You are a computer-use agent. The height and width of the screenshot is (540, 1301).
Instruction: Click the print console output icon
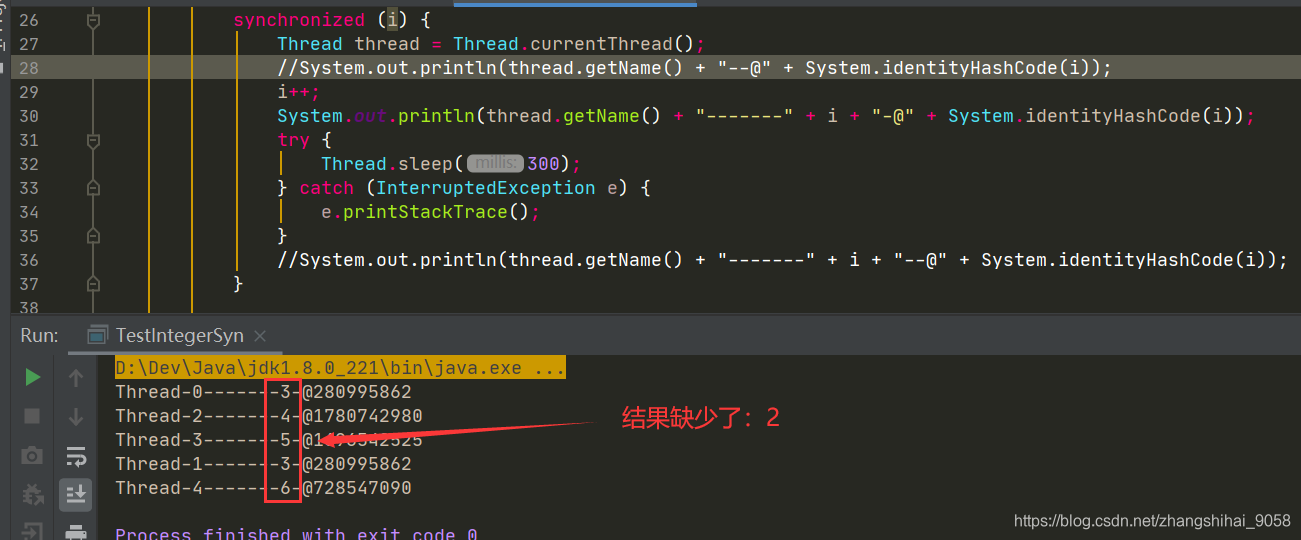pyautogui.click(x=76, y=531)
